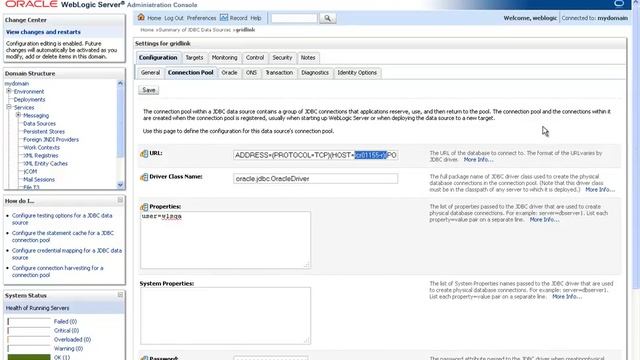
Task: Switch to the Monitoring tab
Action: [224, 58]
